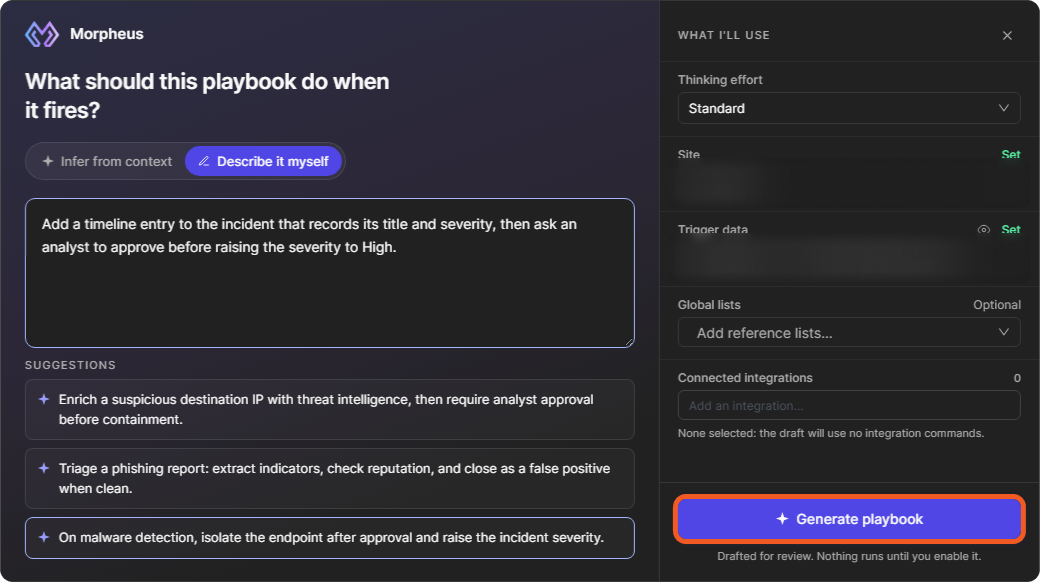Click the Generate playbook button

[x=849, y=519]
